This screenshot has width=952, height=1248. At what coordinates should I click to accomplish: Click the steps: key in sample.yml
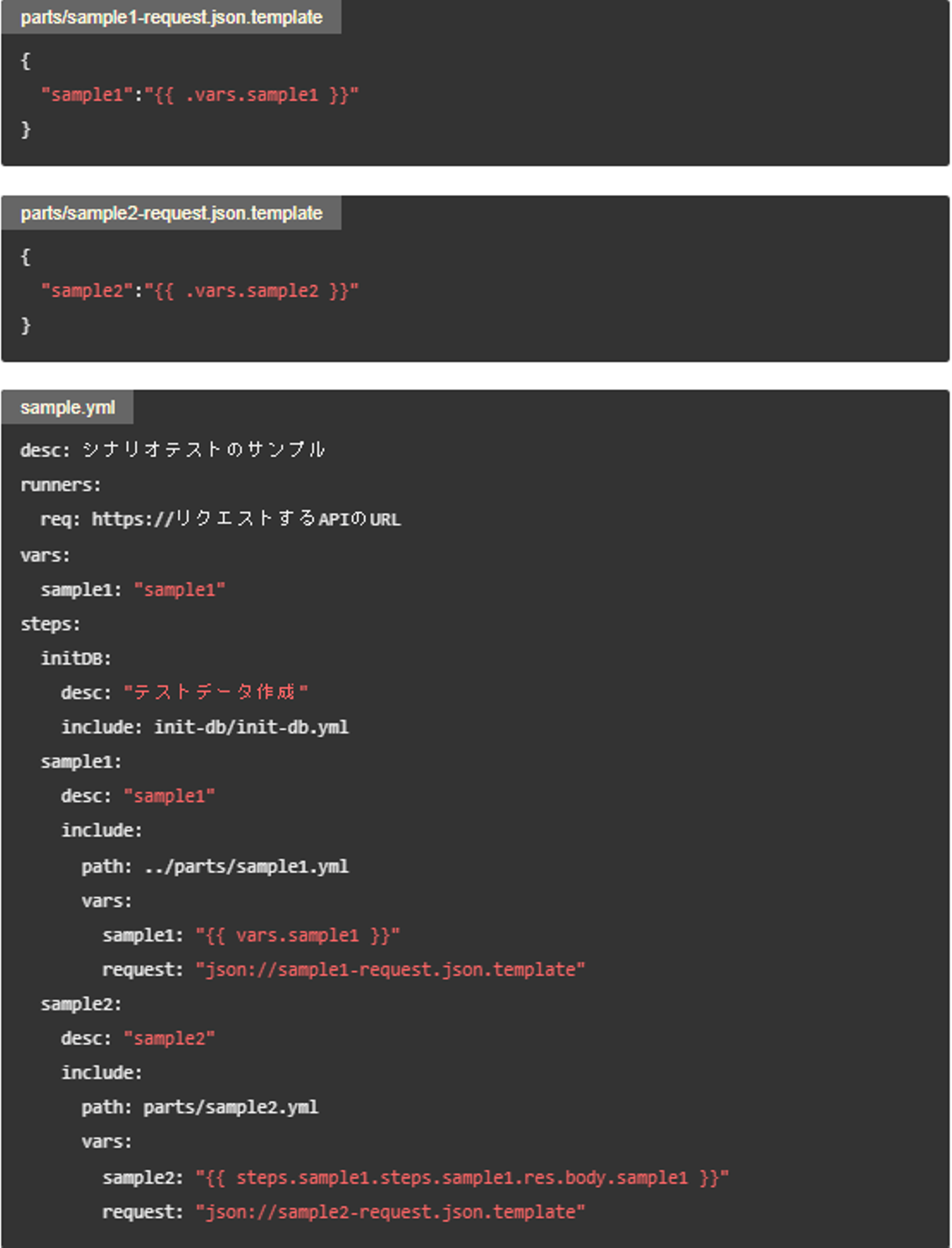(x=50, y=624)
